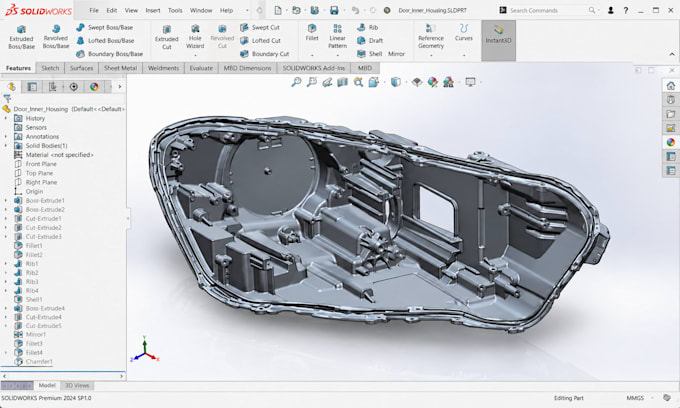Viewport: 680px width, 408px height.
Task: Open the Appearances task pane icon
Action: click(x=670, y=142)
